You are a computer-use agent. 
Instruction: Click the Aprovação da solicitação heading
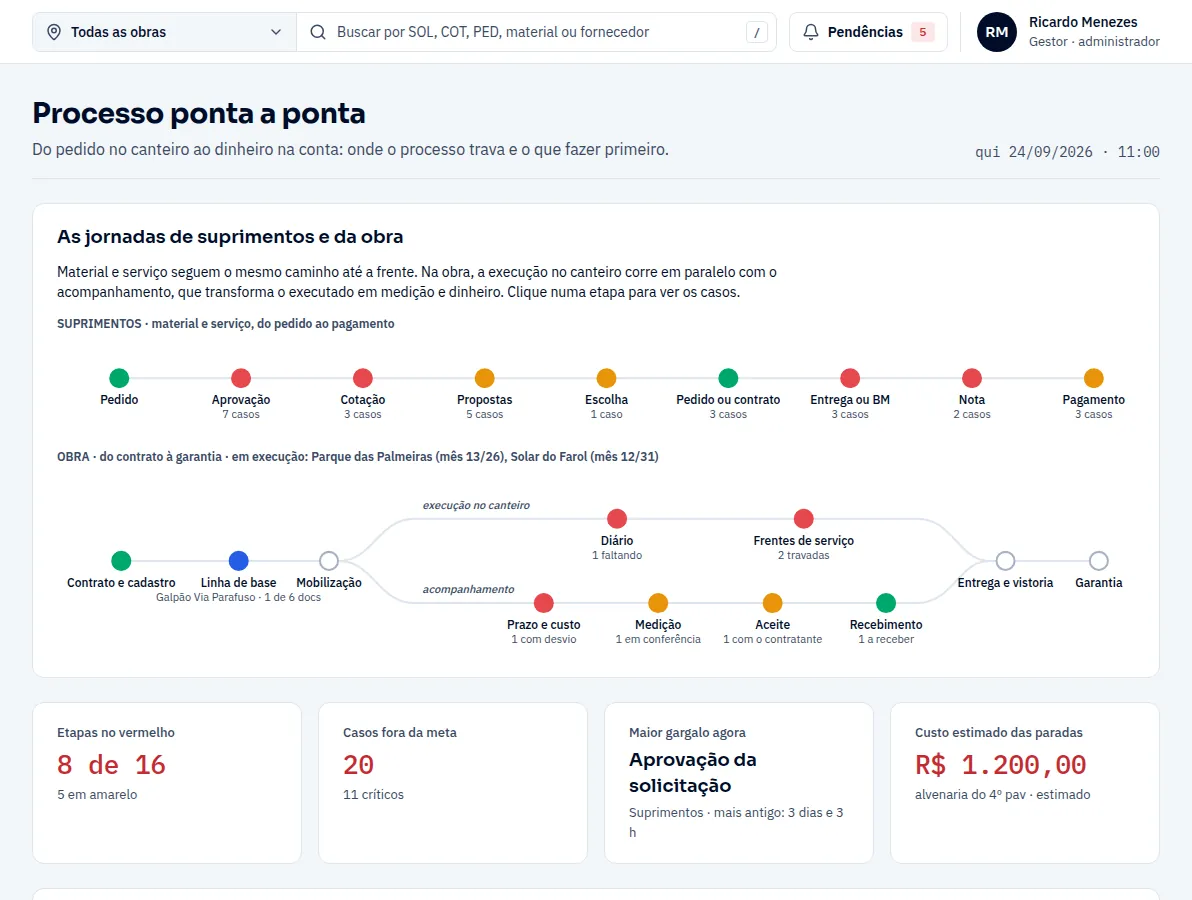click(693, 772)
